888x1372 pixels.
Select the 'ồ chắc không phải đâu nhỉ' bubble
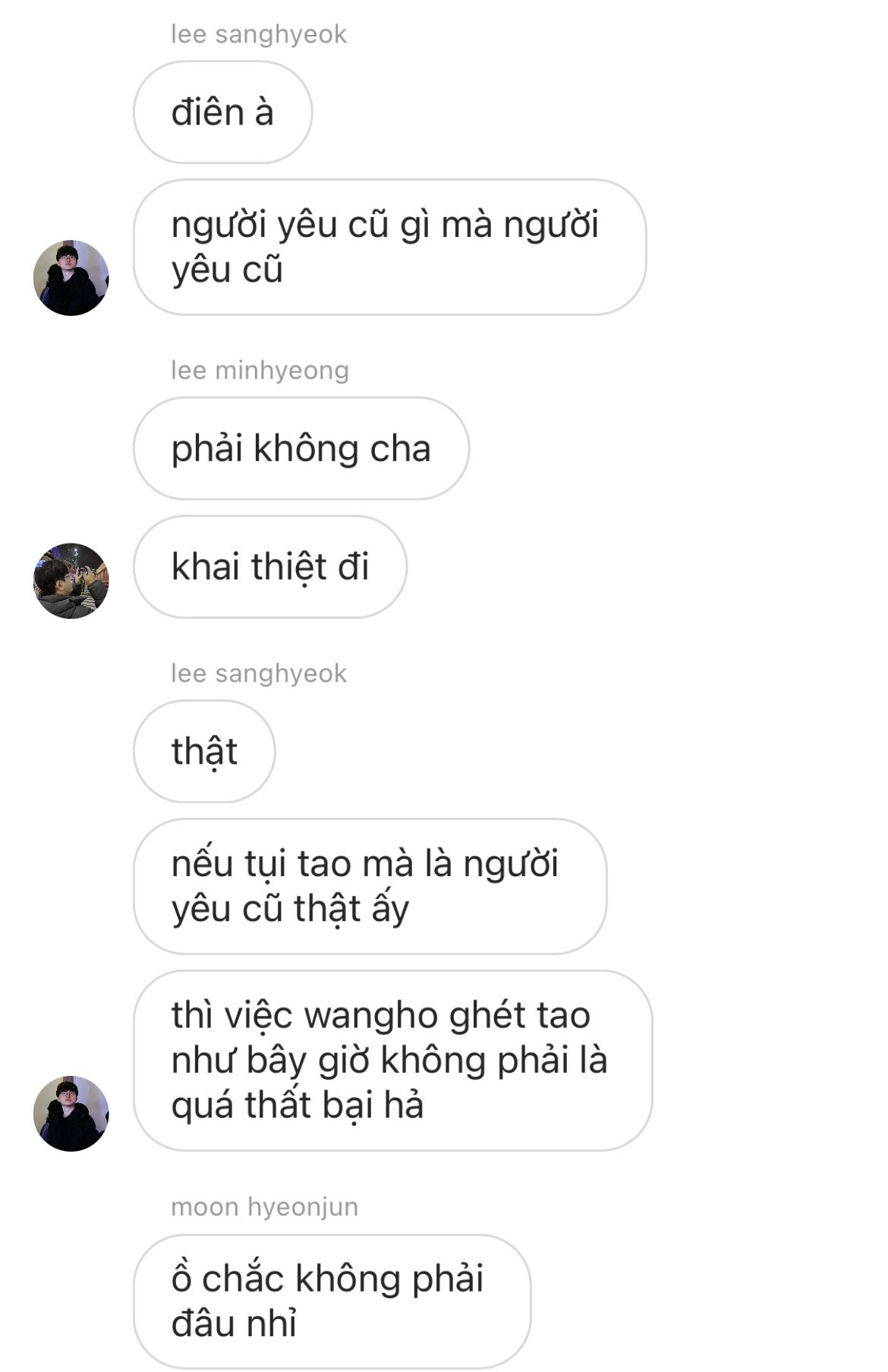click(332, 1301)
